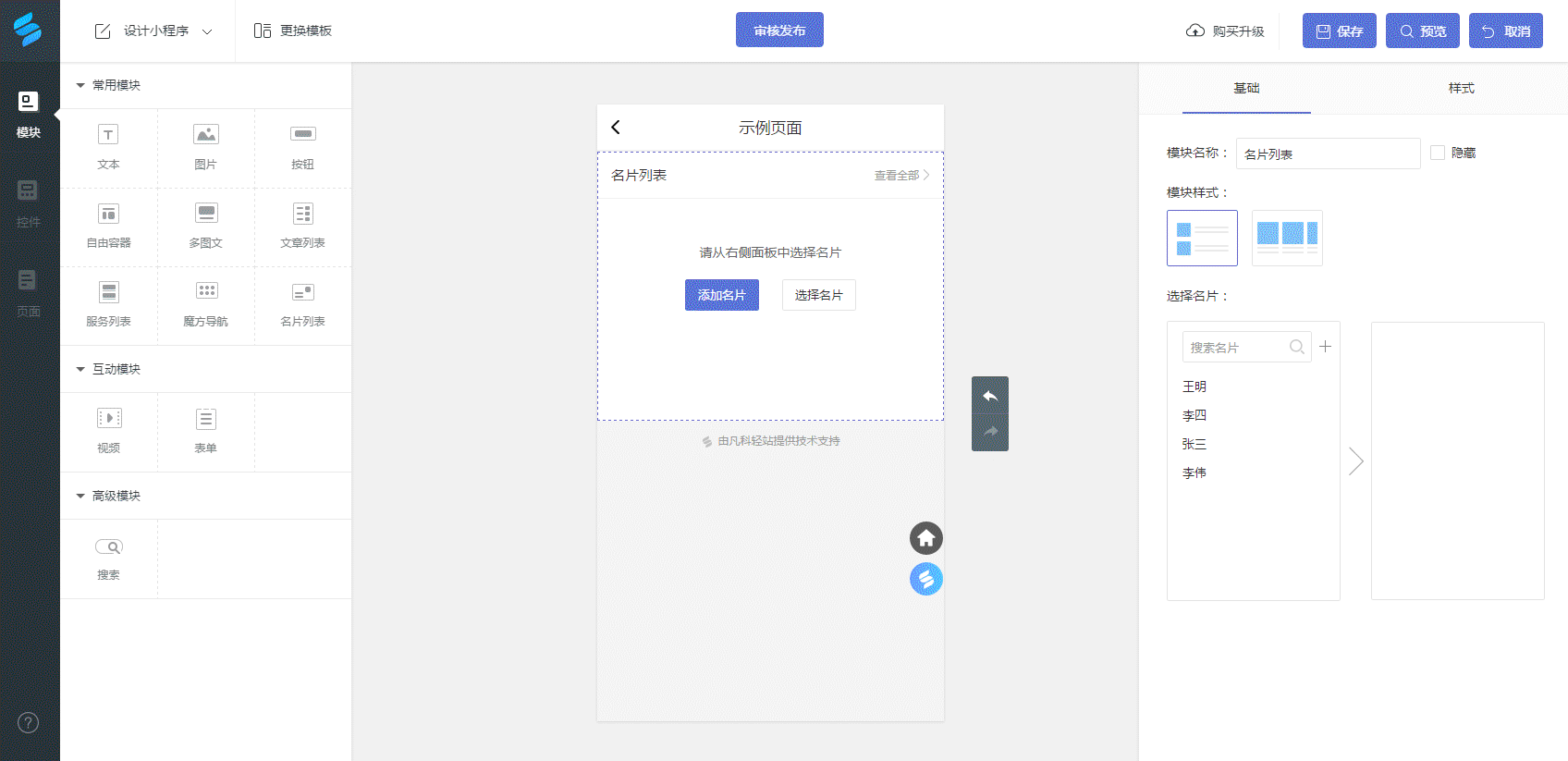
Task: Toggle the 隐藏 checkbox
Action: point(1438,153)
